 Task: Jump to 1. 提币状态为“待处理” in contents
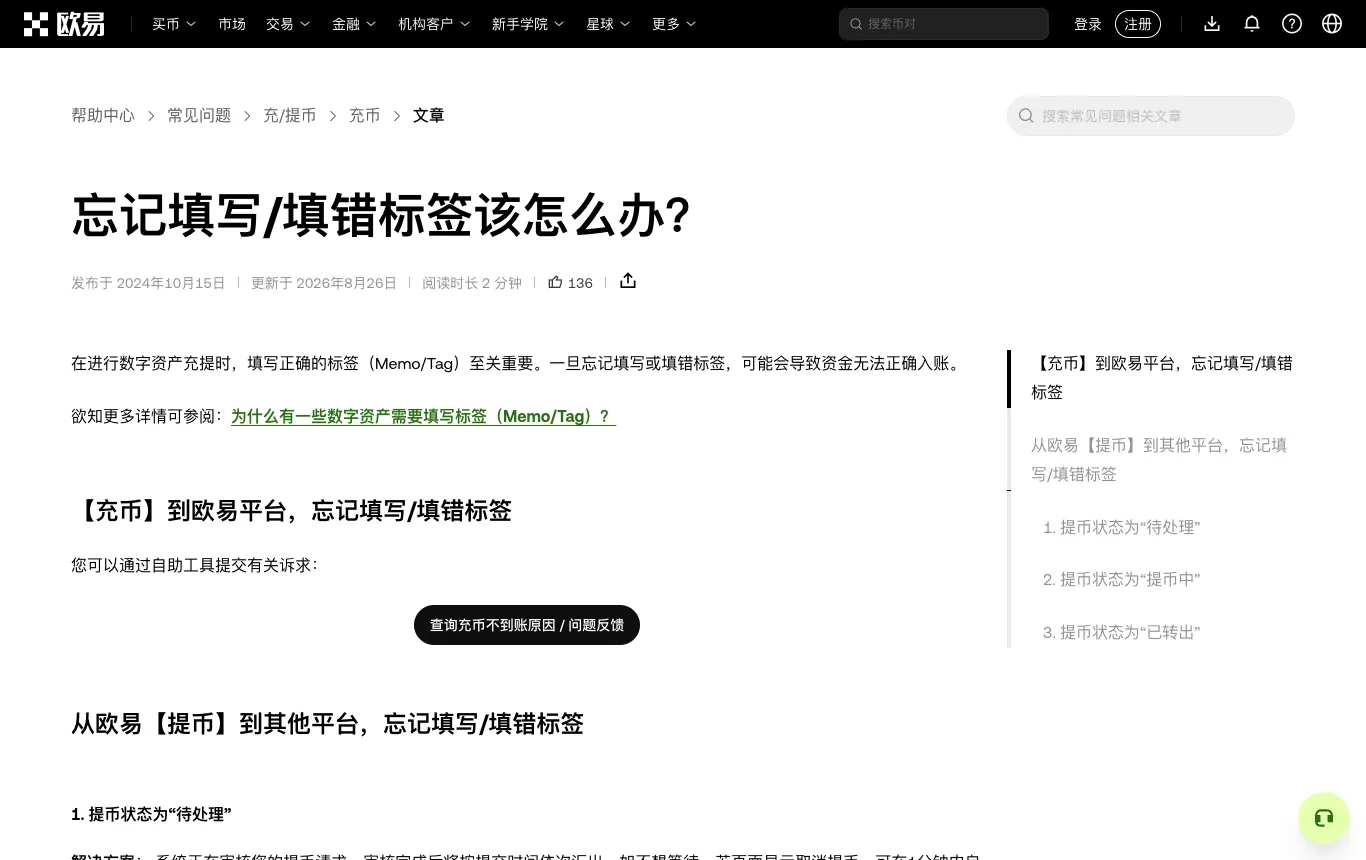tap(1121, 527)
